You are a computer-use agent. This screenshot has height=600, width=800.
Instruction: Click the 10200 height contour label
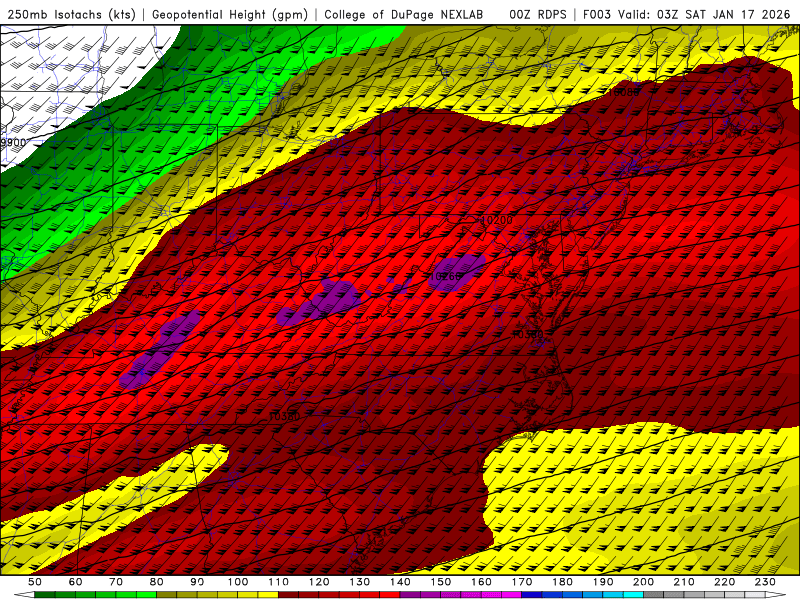497,220
